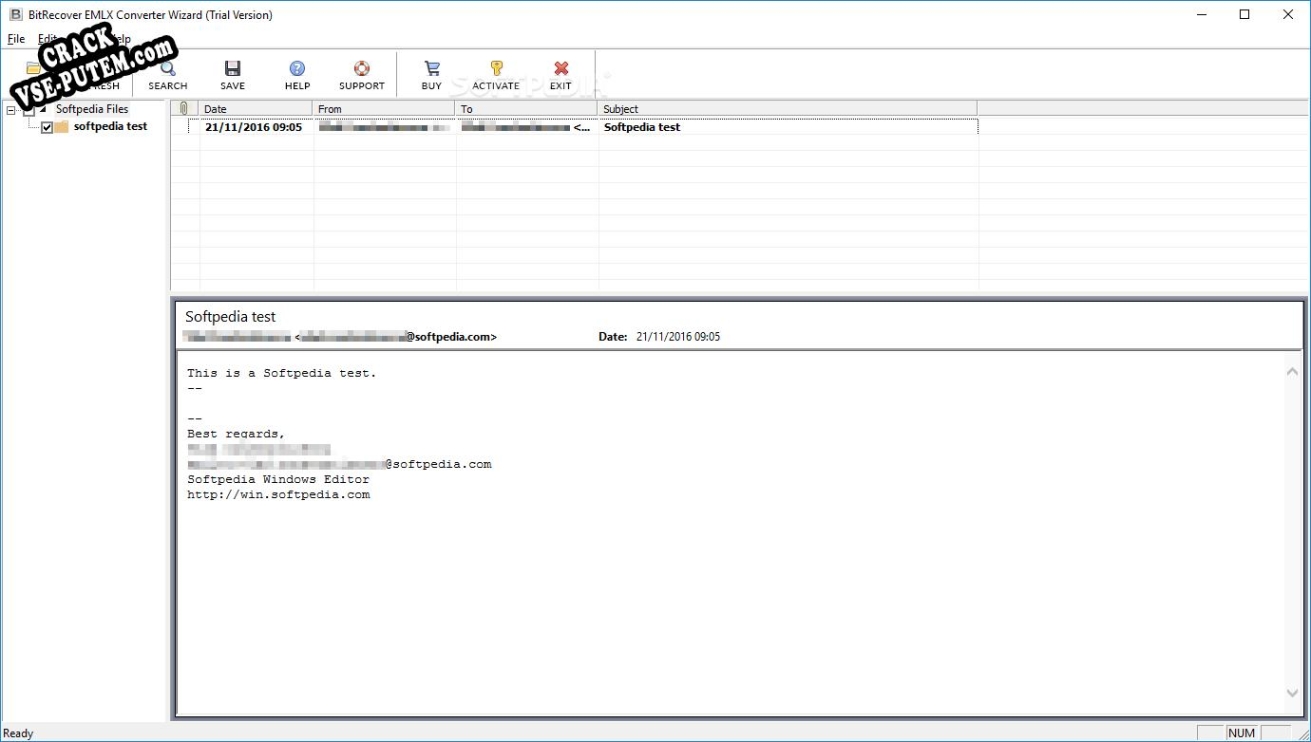The width and height of the screenshot is (1311, 742).
Task: Select email dated 21/11/2016 09:05
Action: (253, 127)
